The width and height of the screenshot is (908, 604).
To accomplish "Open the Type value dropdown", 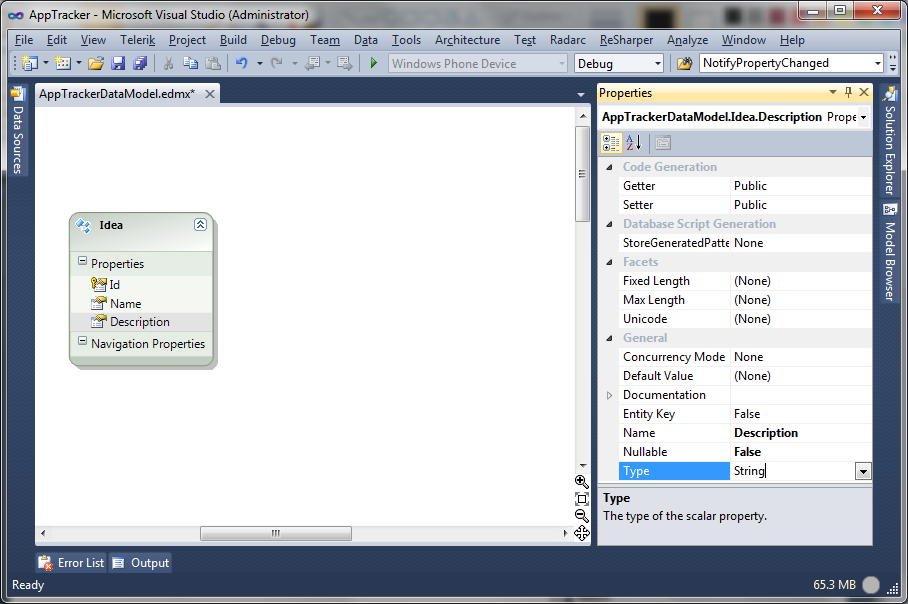I will (x=863, y=471).
